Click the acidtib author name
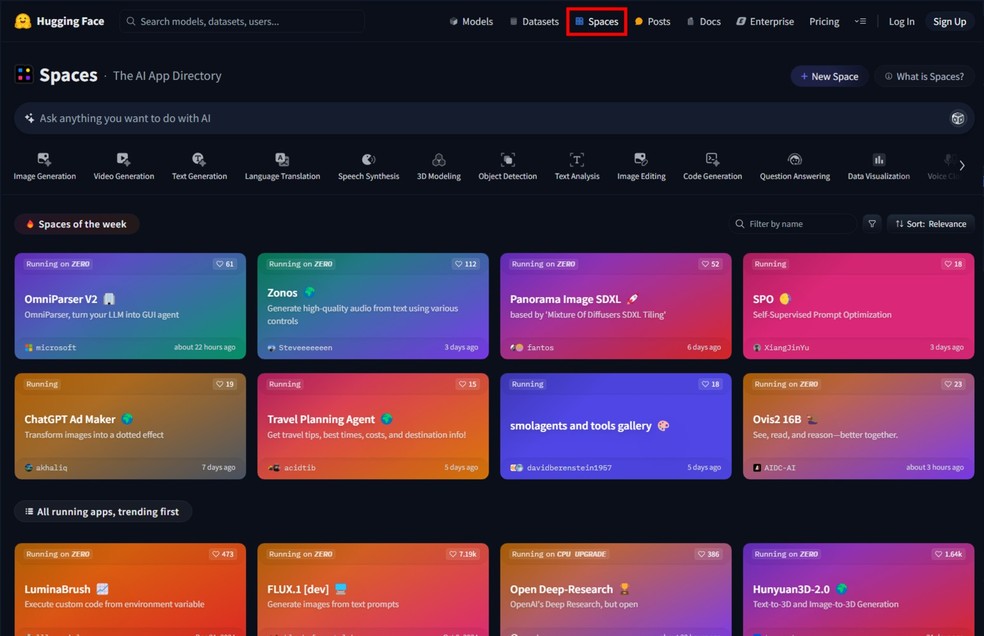 point(300,467)
